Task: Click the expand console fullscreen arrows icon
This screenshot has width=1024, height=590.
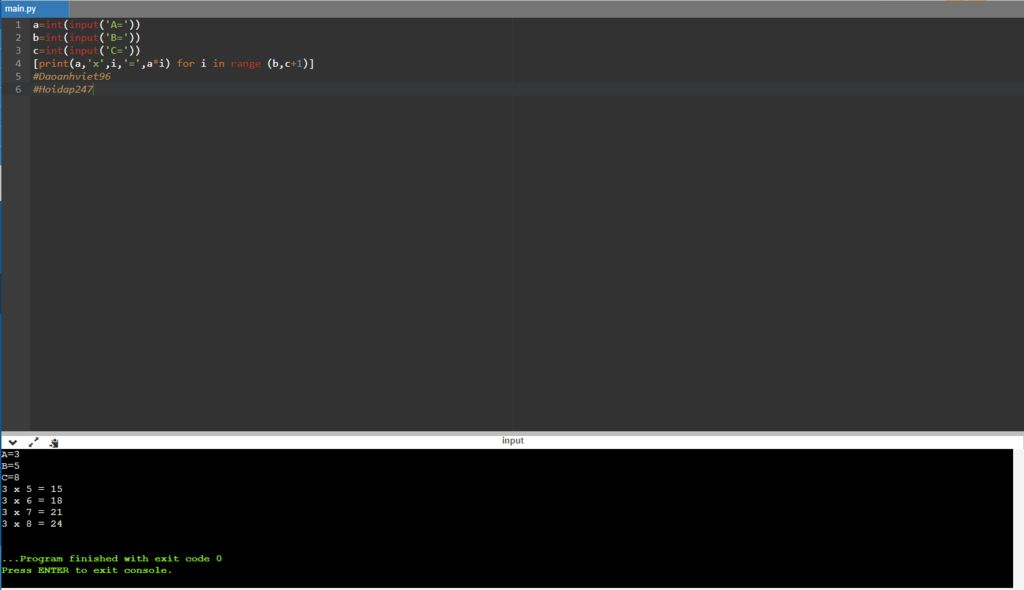Action: tap(33, 442)
